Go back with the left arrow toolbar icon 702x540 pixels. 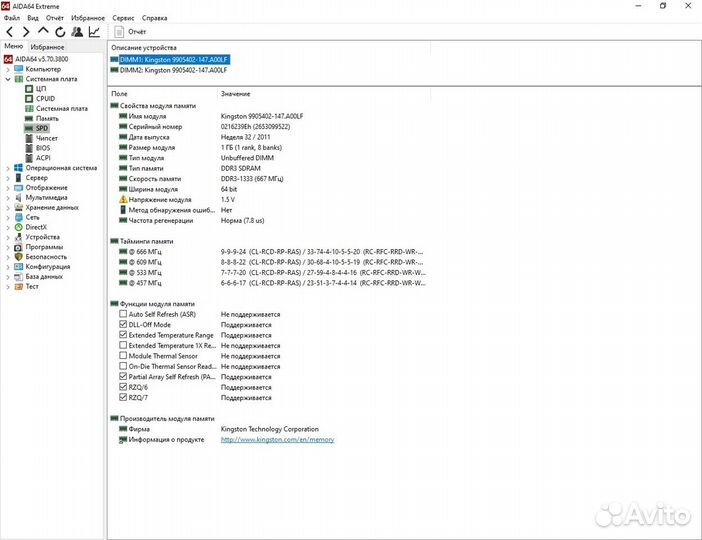click(10, 32)
